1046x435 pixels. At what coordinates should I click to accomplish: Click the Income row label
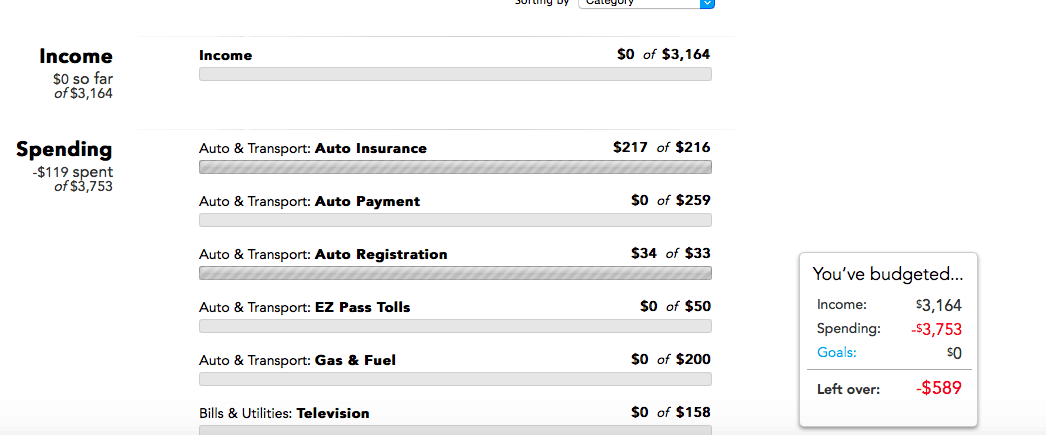pos(225,55)
